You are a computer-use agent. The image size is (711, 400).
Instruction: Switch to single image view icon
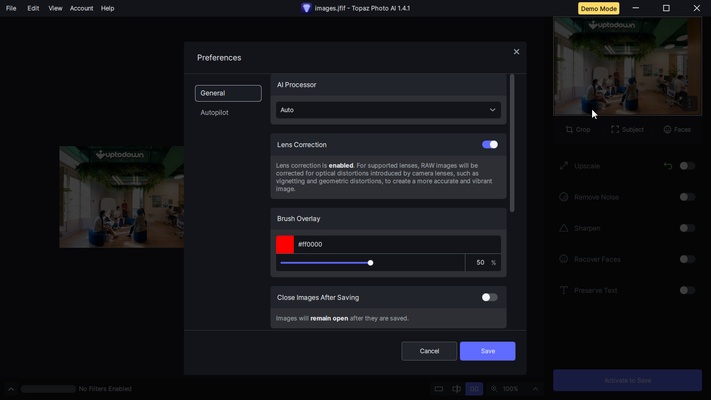439,389
